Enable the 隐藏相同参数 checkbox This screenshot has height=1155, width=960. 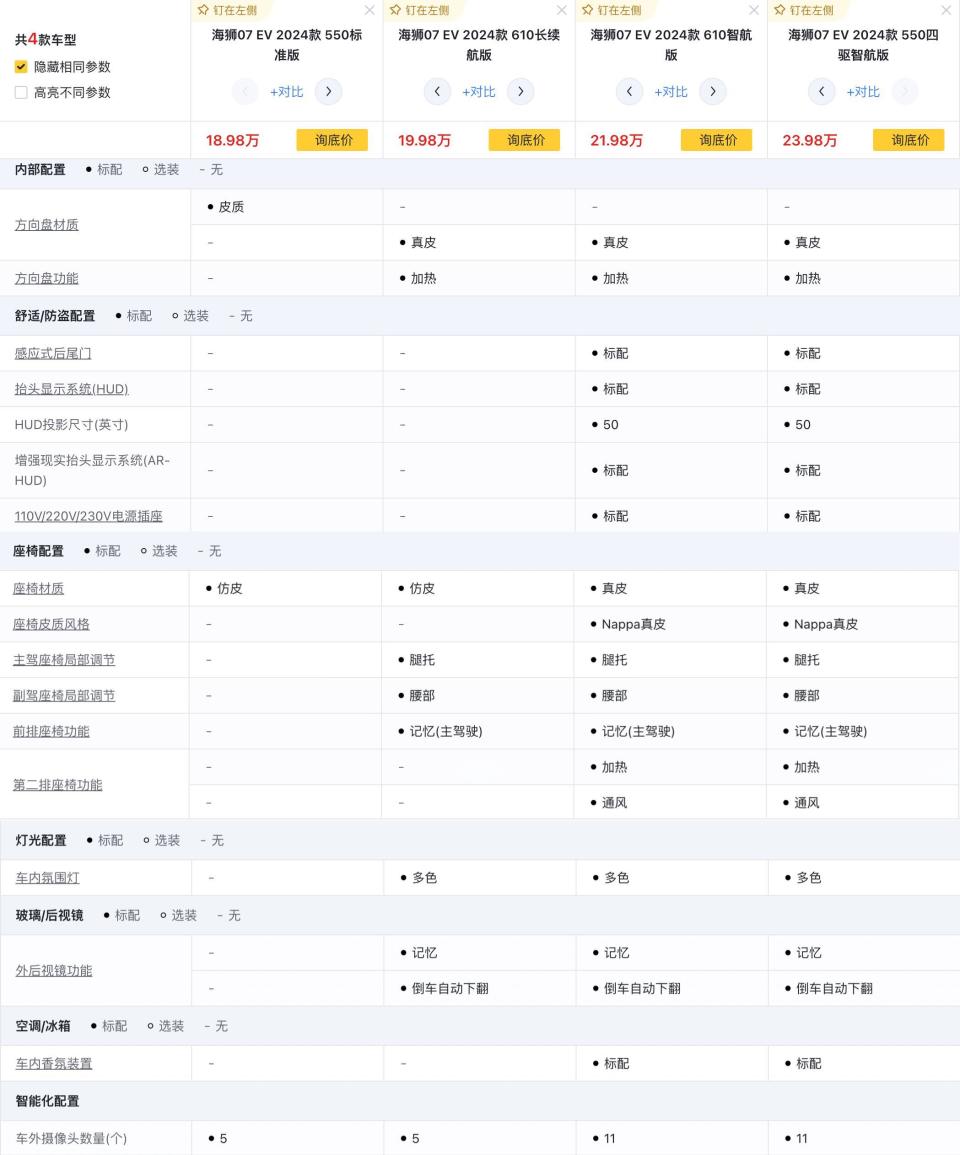21,67
